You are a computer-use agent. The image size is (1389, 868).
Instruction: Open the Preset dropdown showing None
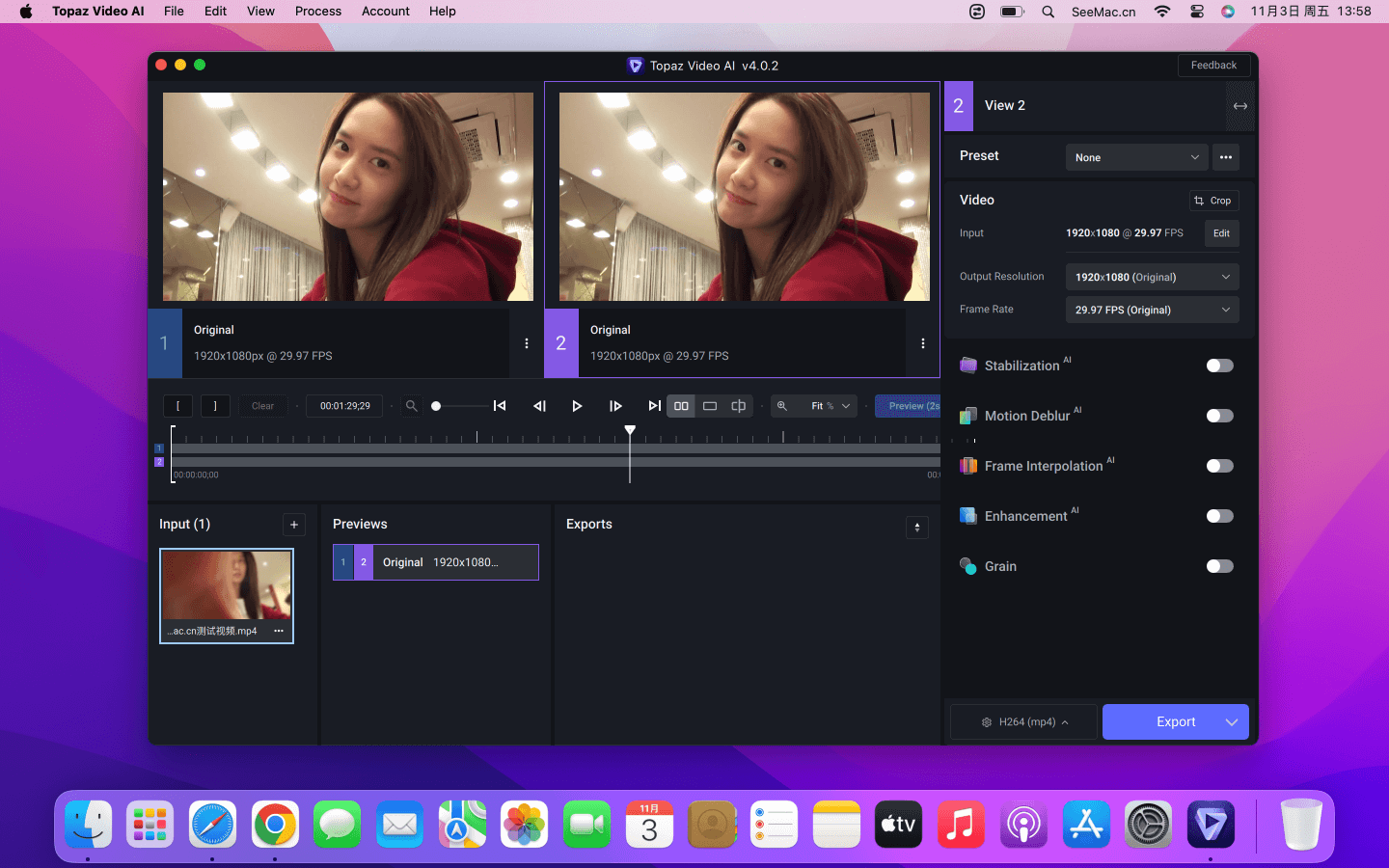coord(1136,157)
